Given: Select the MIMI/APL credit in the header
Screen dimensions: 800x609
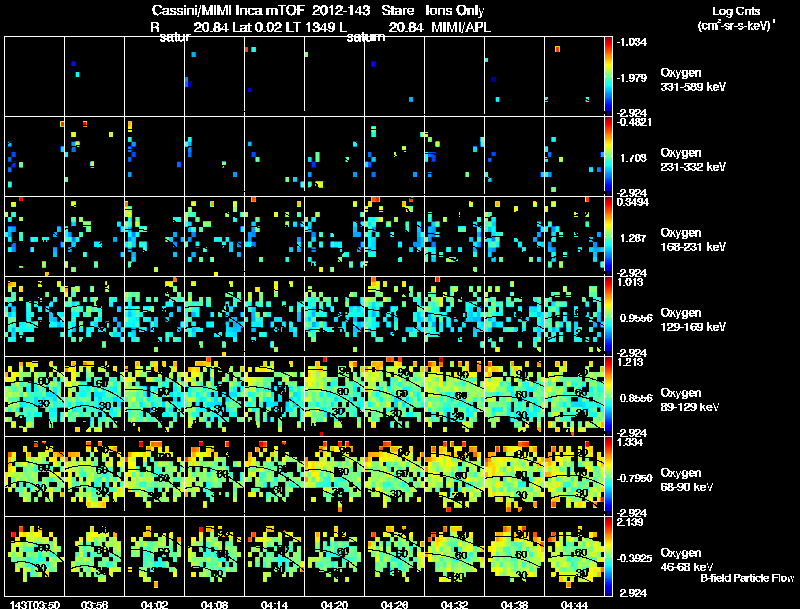Looking at the screenshot, I should point(461,28).
